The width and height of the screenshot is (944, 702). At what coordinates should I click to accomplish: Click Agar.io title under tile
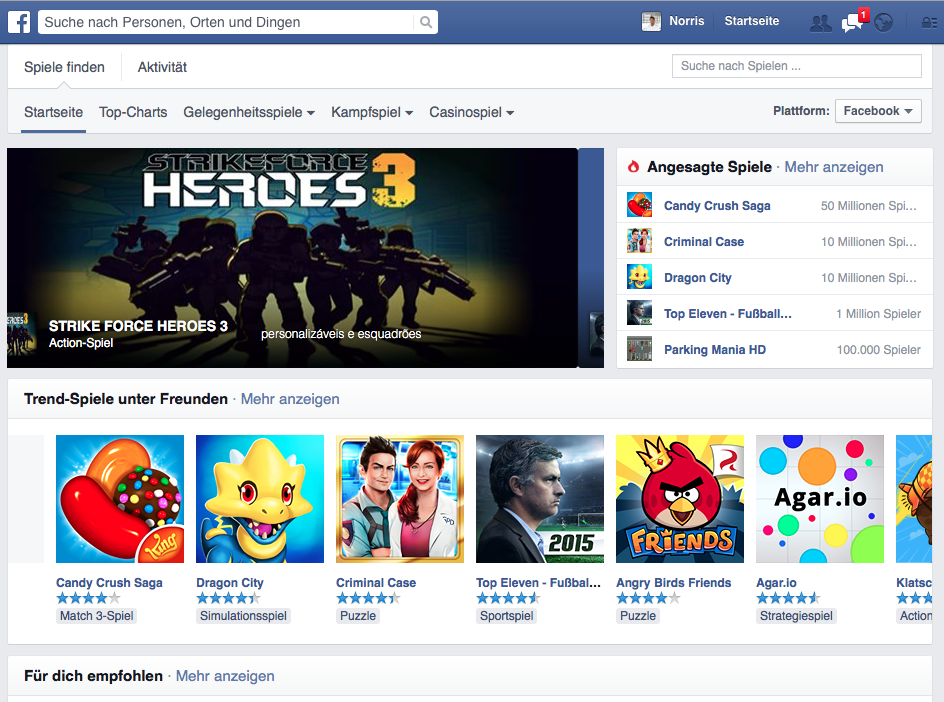coord(776,583)
